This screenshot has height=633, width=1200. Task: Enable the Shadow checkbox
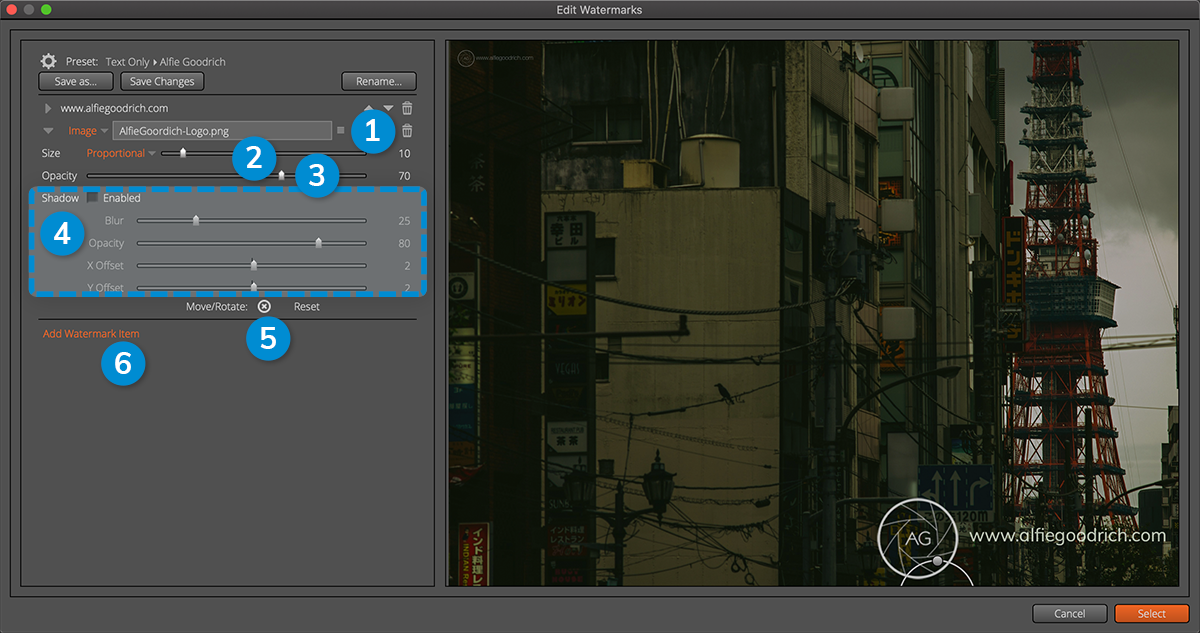pos(93,198)
